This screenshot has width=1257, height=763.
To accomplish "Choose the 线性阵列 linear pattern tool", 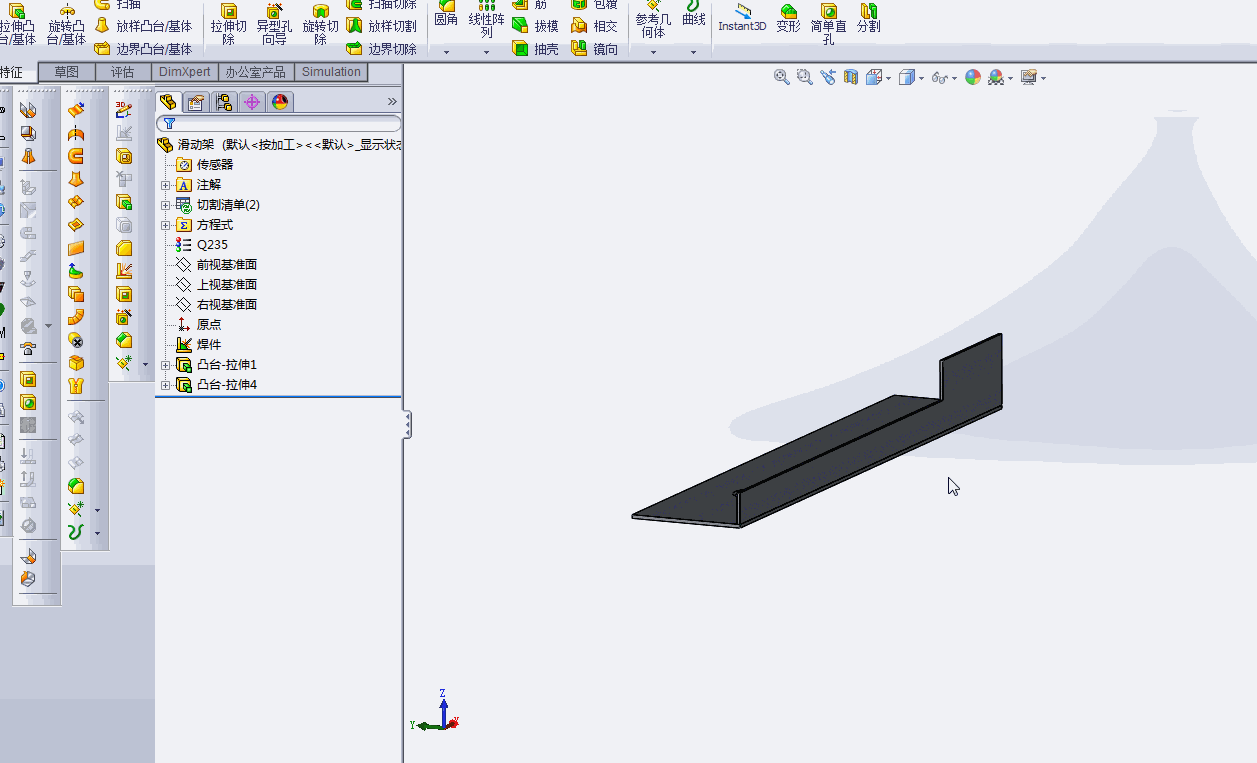I will point(487,19).
